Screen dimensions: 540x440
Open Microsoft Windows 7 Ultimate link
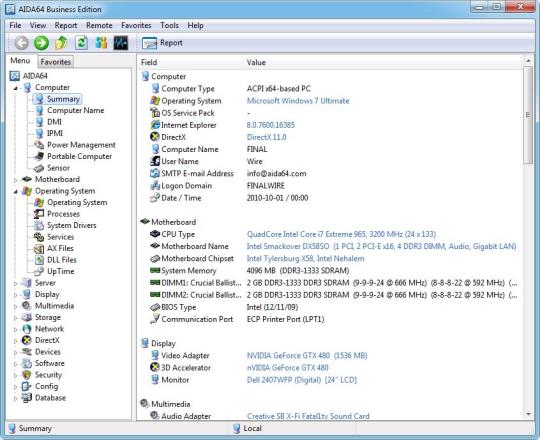298,101
